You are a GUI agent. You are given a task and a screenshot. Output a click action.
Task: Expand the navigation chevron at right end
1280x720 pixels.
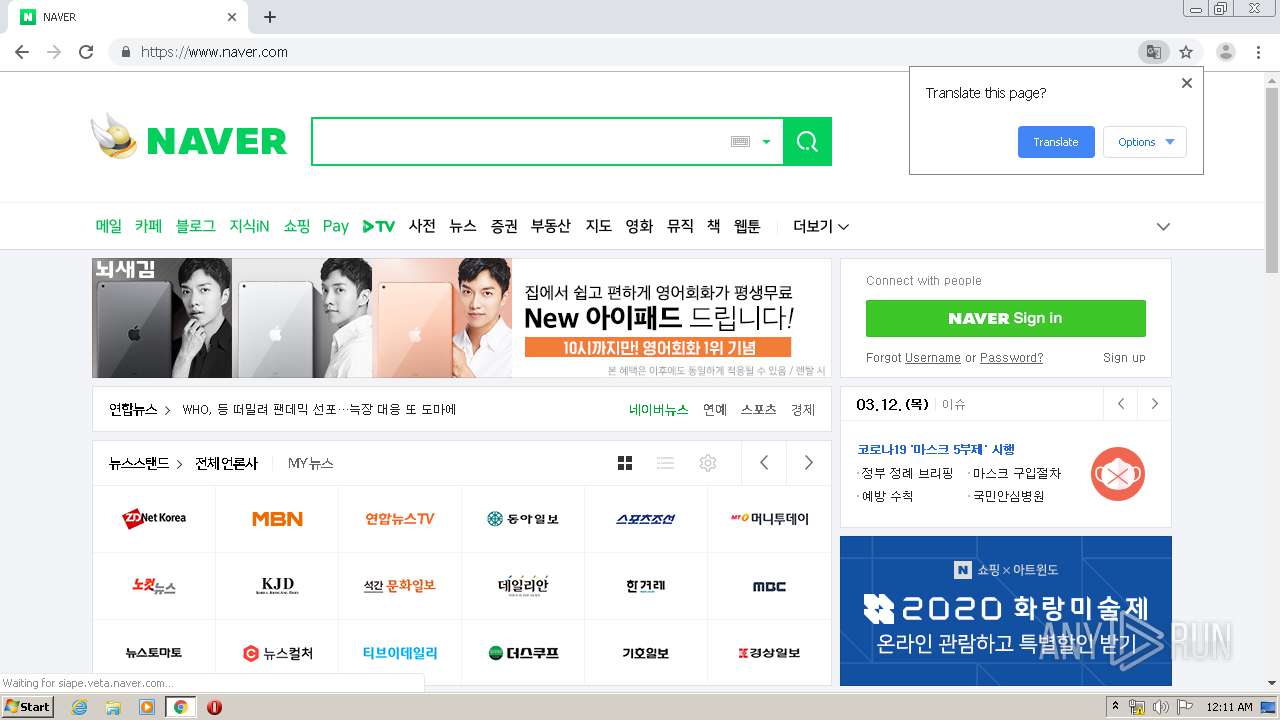tap(1163, 227)
